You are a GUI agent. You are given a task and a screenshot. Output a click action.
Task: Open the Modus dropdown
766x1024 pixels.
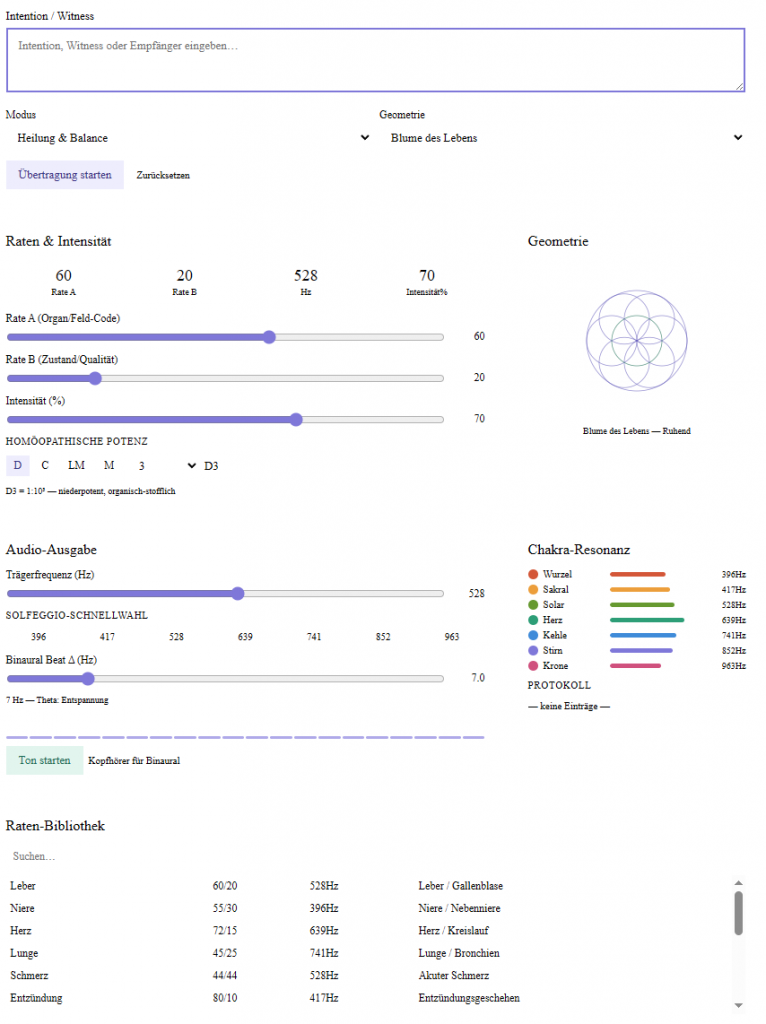189,138
